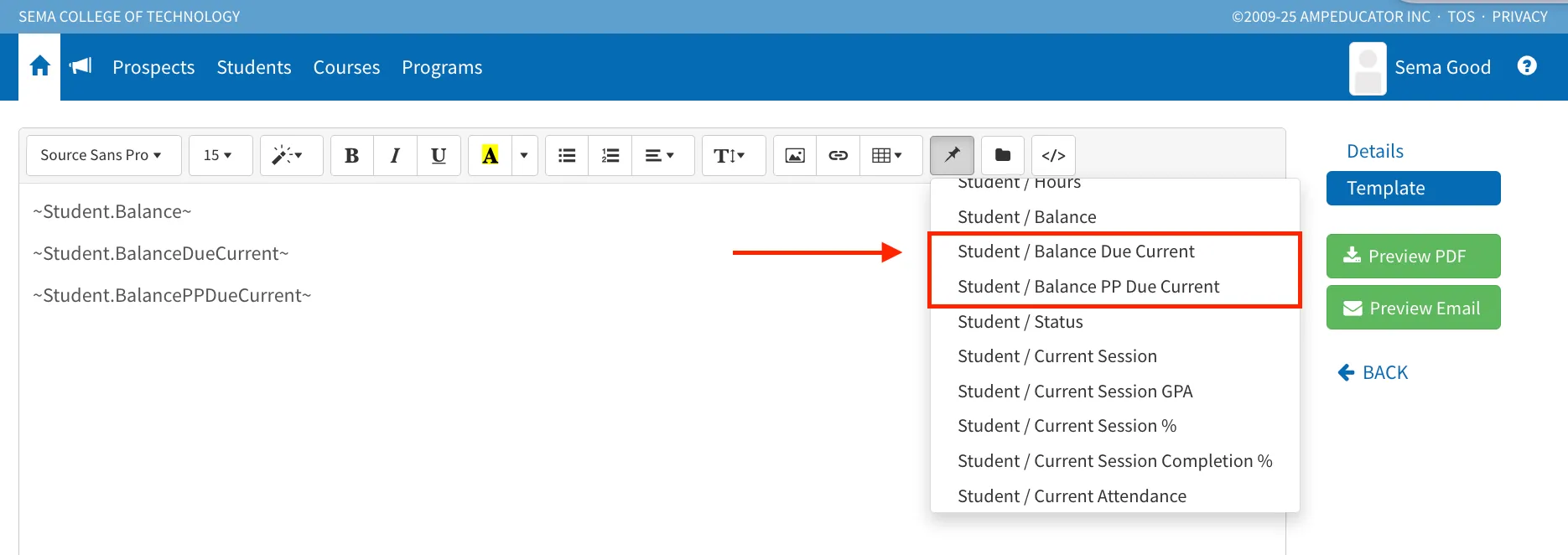Select the 'Student / Current Session %' field
This screenshot has width=1568, height=555.
tap(1115, 426)
